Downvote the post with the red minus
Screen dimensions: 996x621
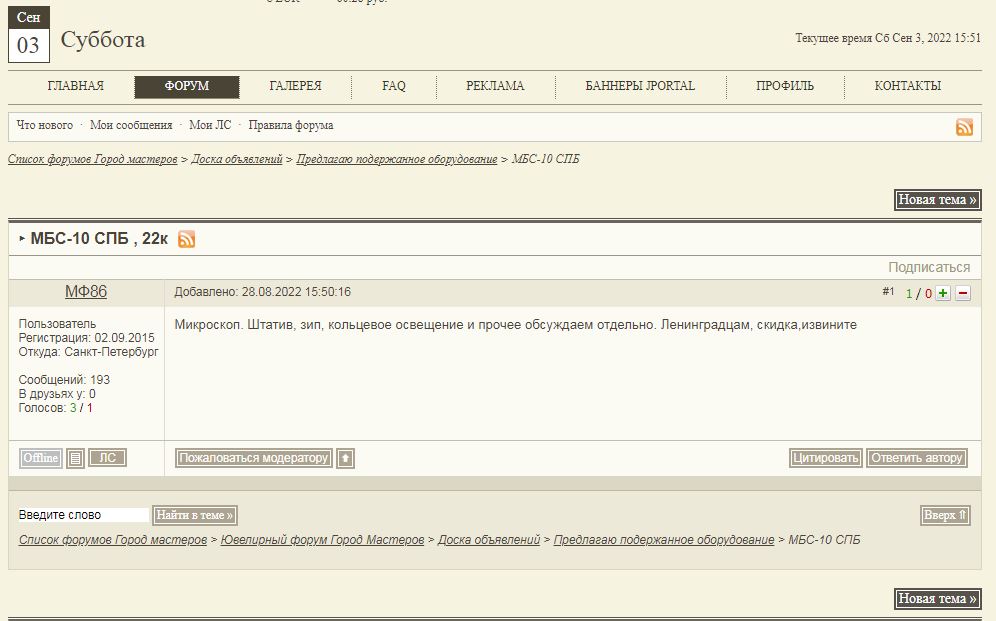tap(963, 293)
